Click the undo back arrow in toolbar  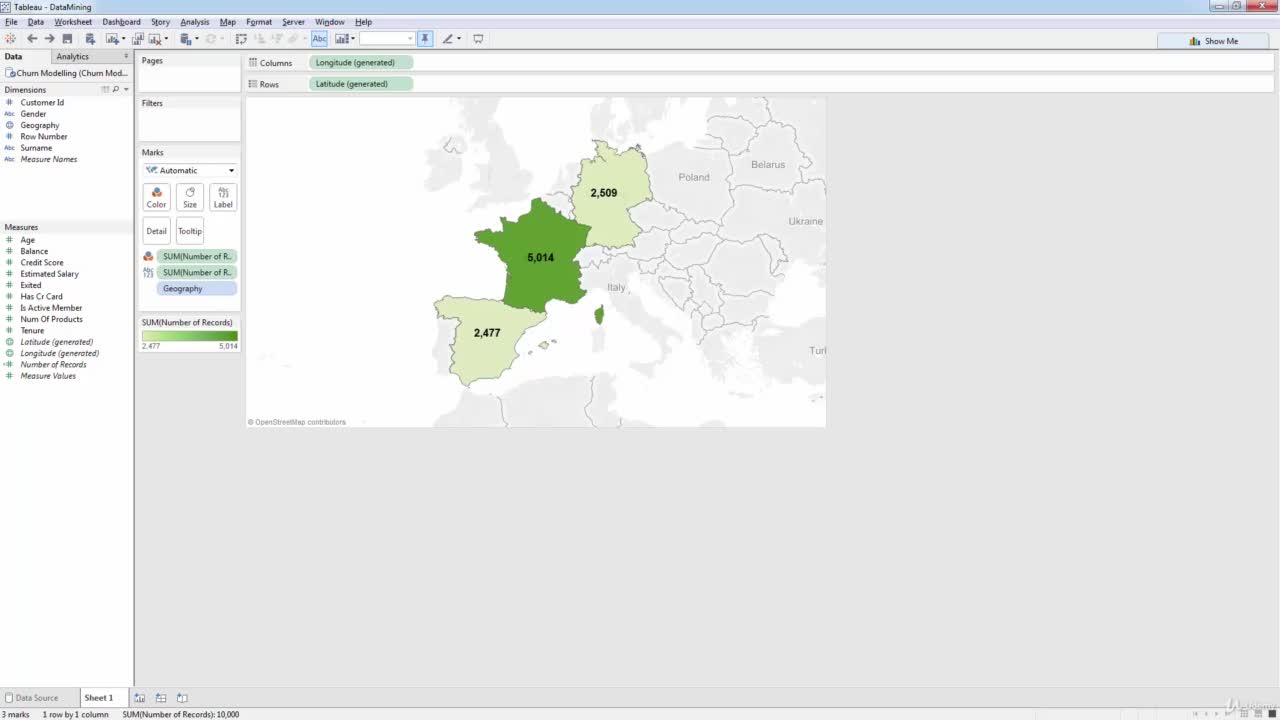[32, 39]
